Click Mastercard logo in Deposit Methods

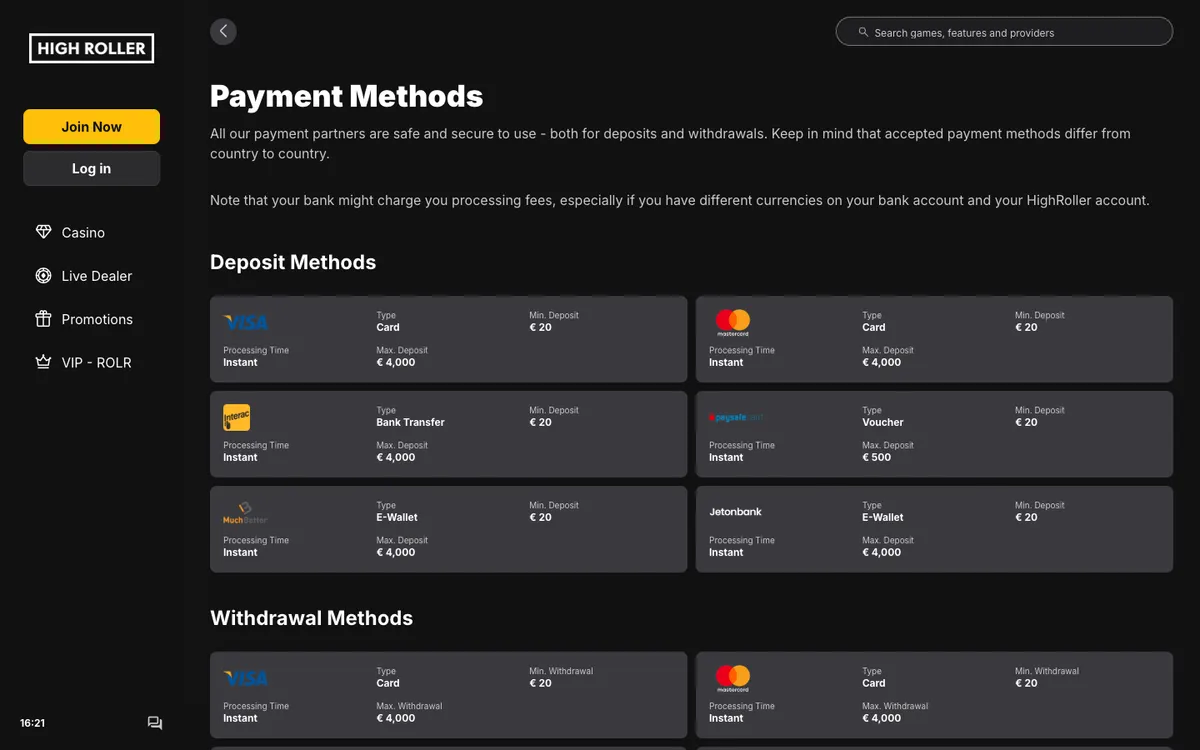tap(733, 322)
